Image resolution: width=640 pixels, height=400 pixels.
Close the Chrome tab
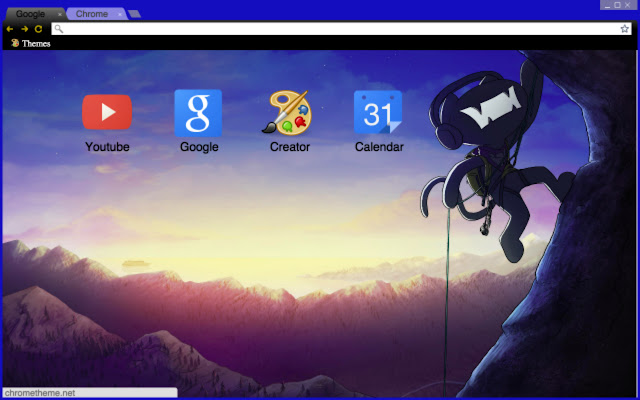pos(120,14)
